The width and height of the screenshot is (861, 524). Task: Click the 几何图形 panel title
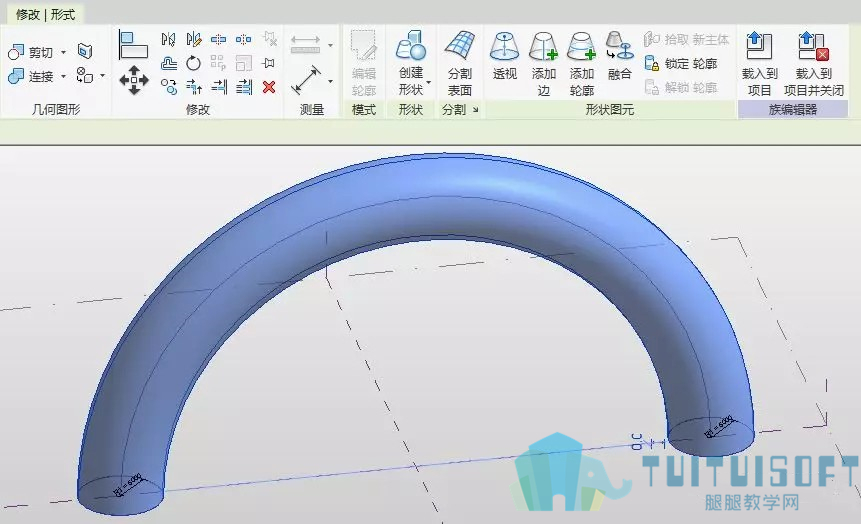click(56, 110)
